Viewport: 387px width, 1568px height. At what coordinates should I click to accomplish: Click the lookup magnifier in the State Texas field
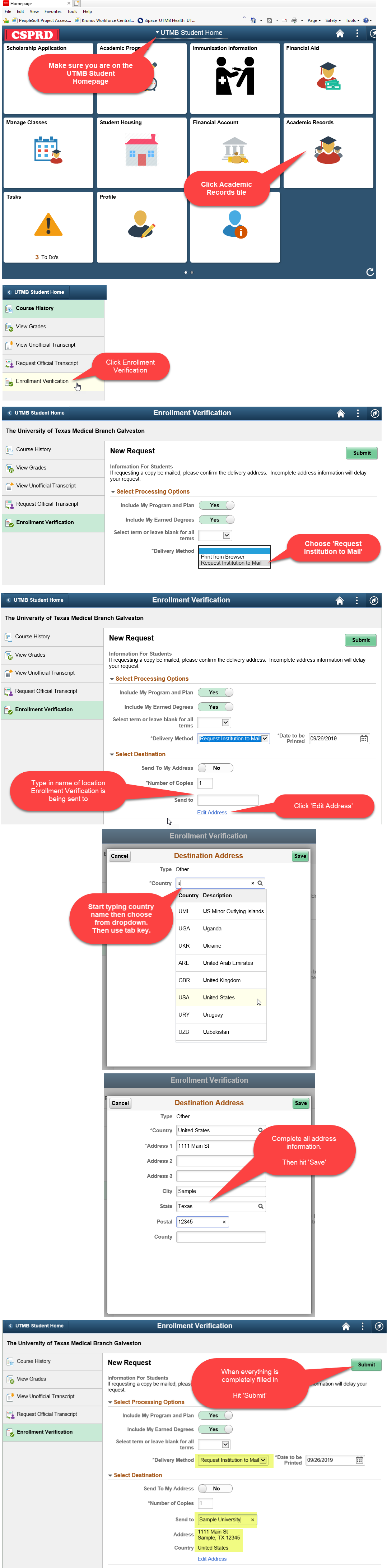(260, 1206)
